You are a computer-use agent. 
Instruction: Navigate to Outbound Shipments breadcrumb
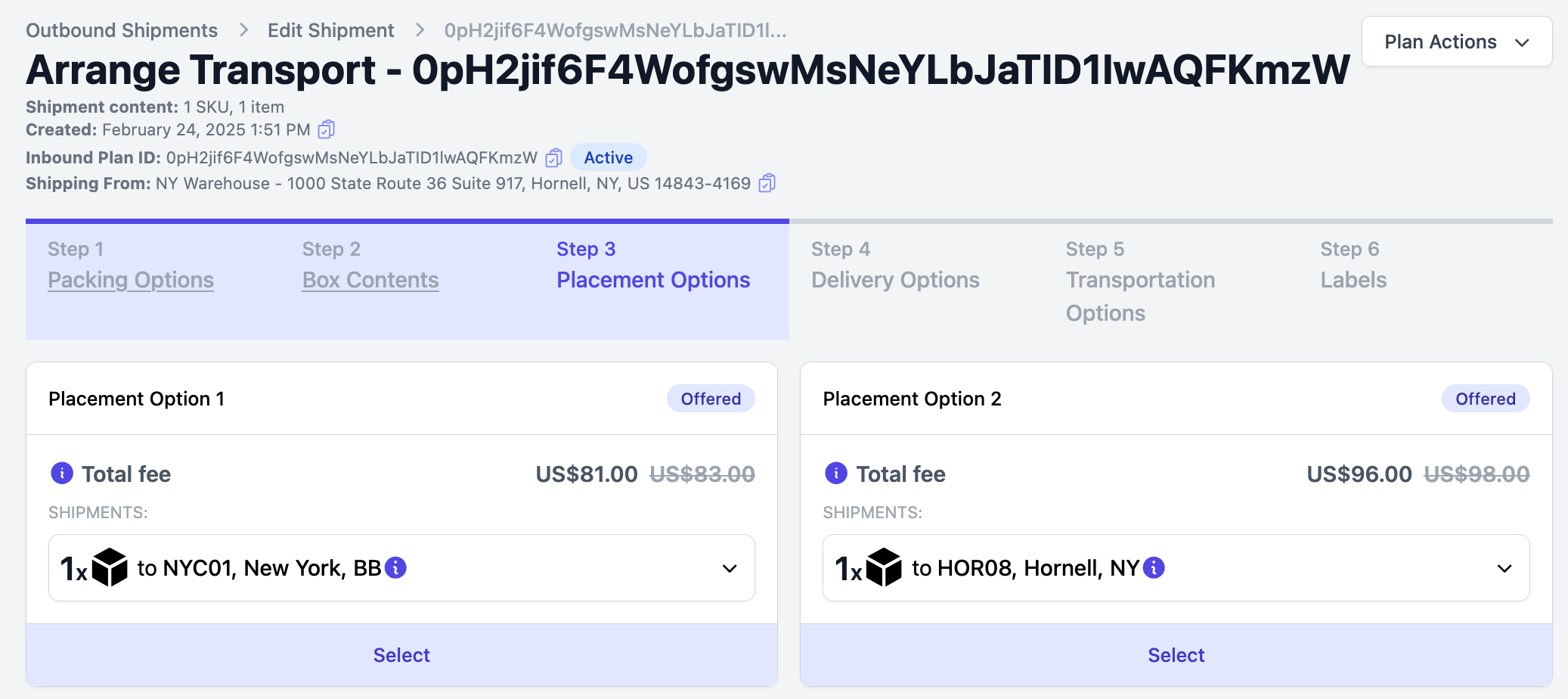pos(122,30)
